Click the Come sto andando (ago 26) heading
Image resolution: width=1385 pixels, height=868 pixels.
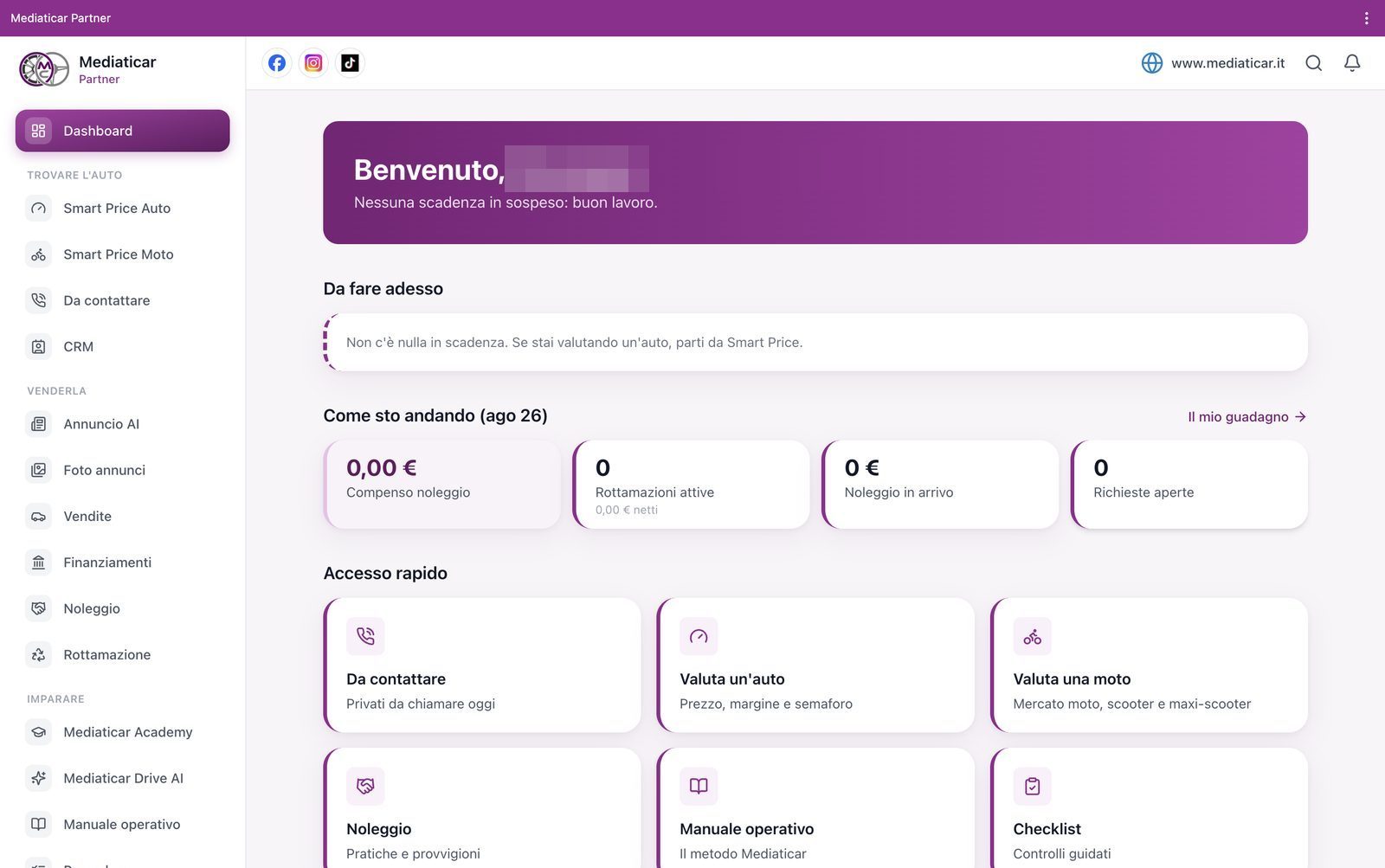point(435,416)
